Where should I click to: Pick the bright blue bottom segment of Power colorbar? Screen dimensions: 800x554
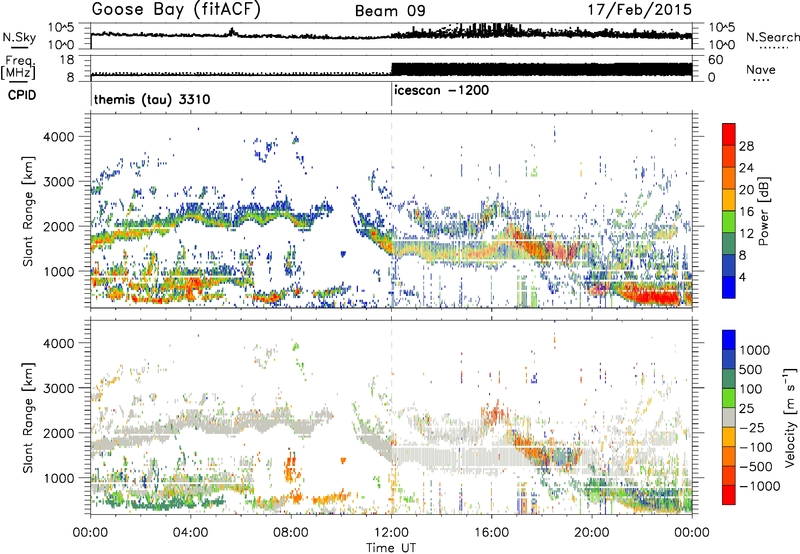pyautogui.click(x=729, y=287)
